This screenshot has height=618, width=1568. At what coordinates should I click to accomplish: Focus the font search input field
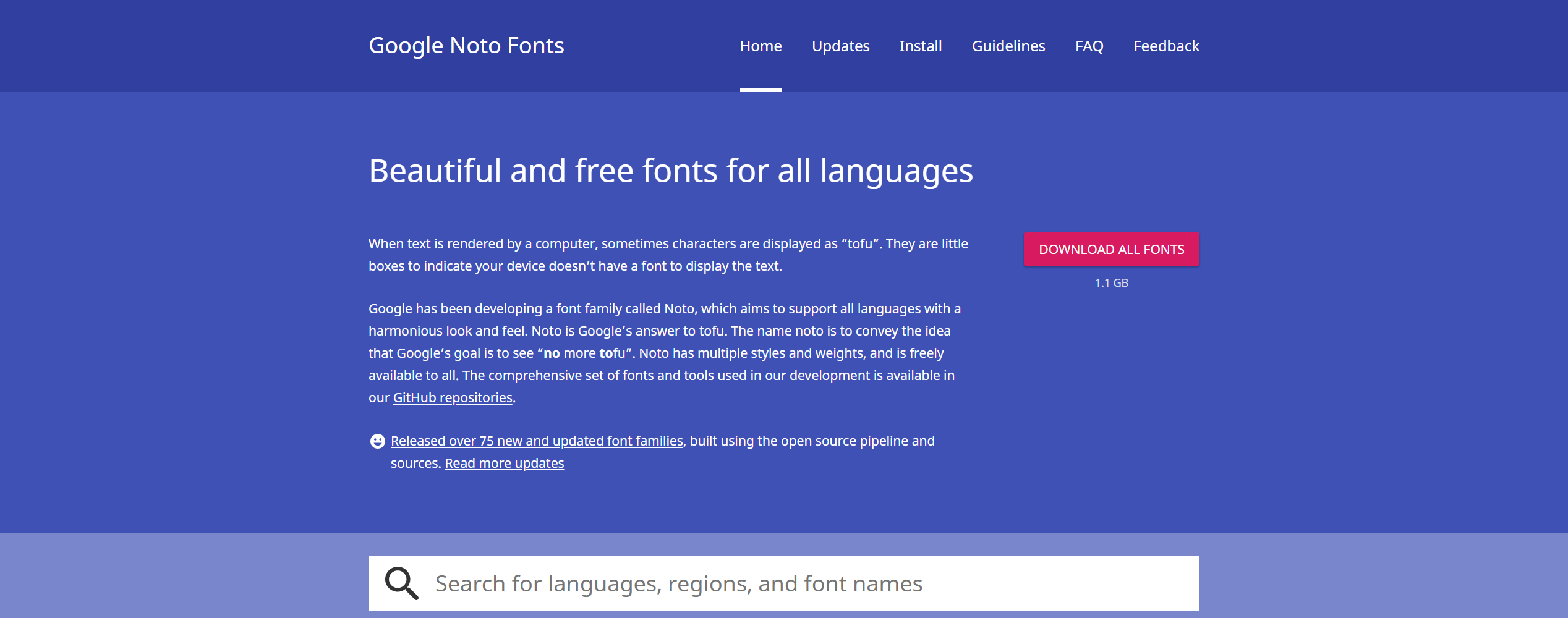(783, 583)
